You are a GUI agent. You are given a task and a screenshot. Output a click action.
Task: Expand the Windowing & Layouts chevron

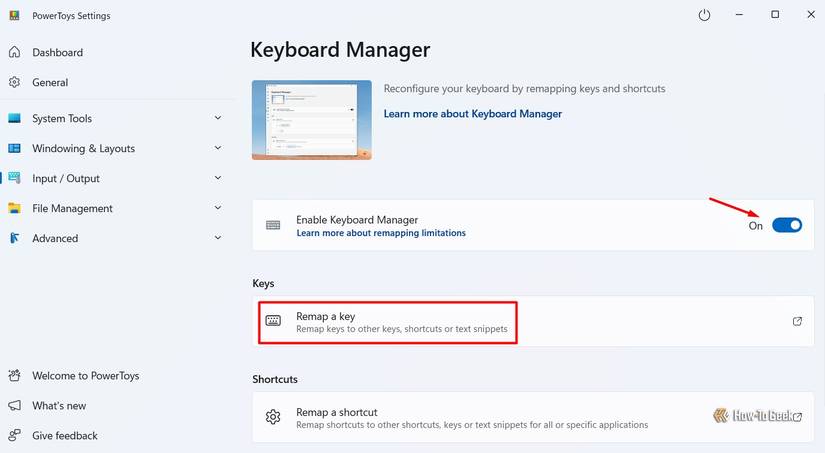click(x=218, y=148)
